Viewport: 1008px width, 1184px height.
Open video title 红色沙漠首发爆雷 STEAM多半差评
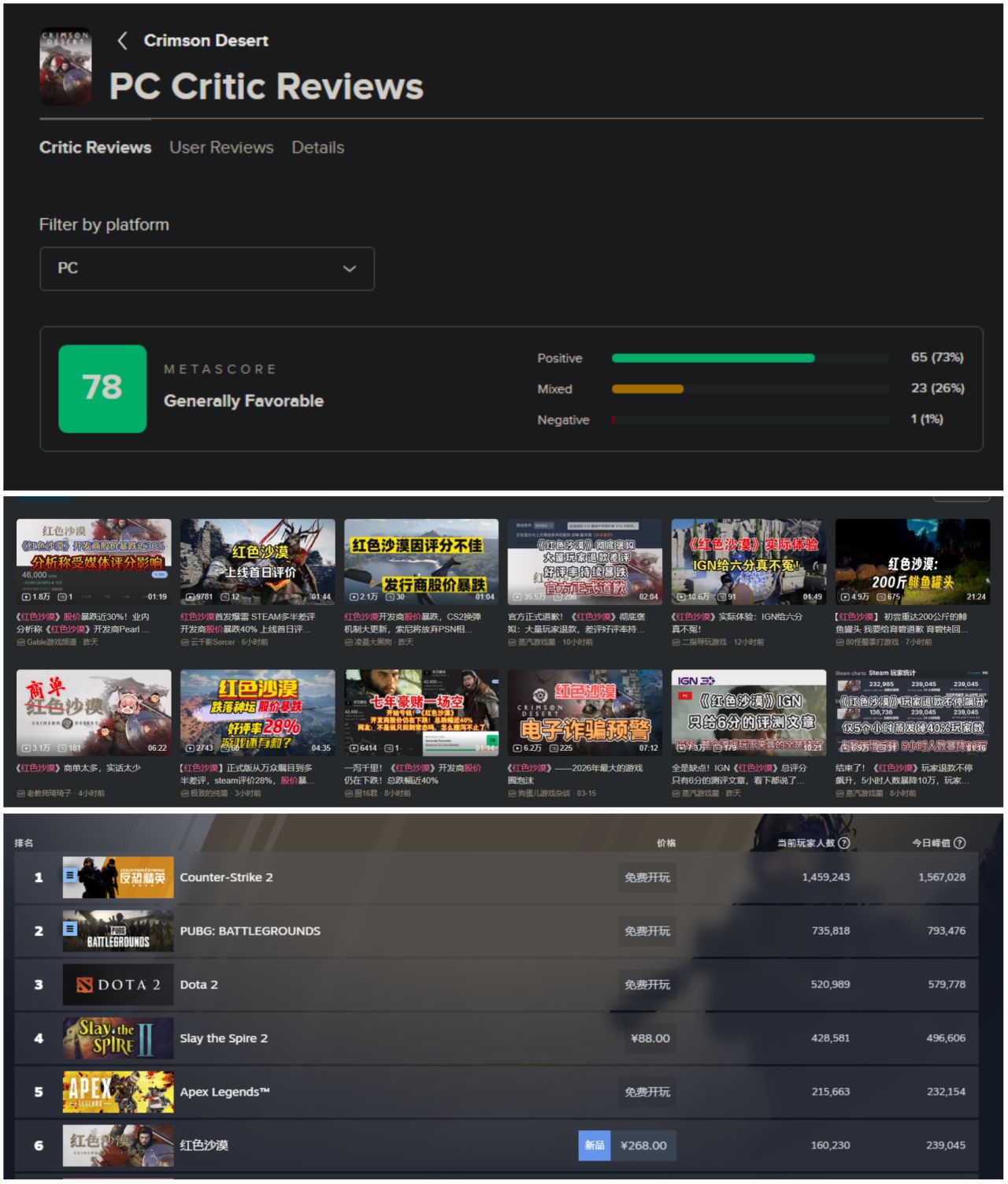tap(248, 623)
